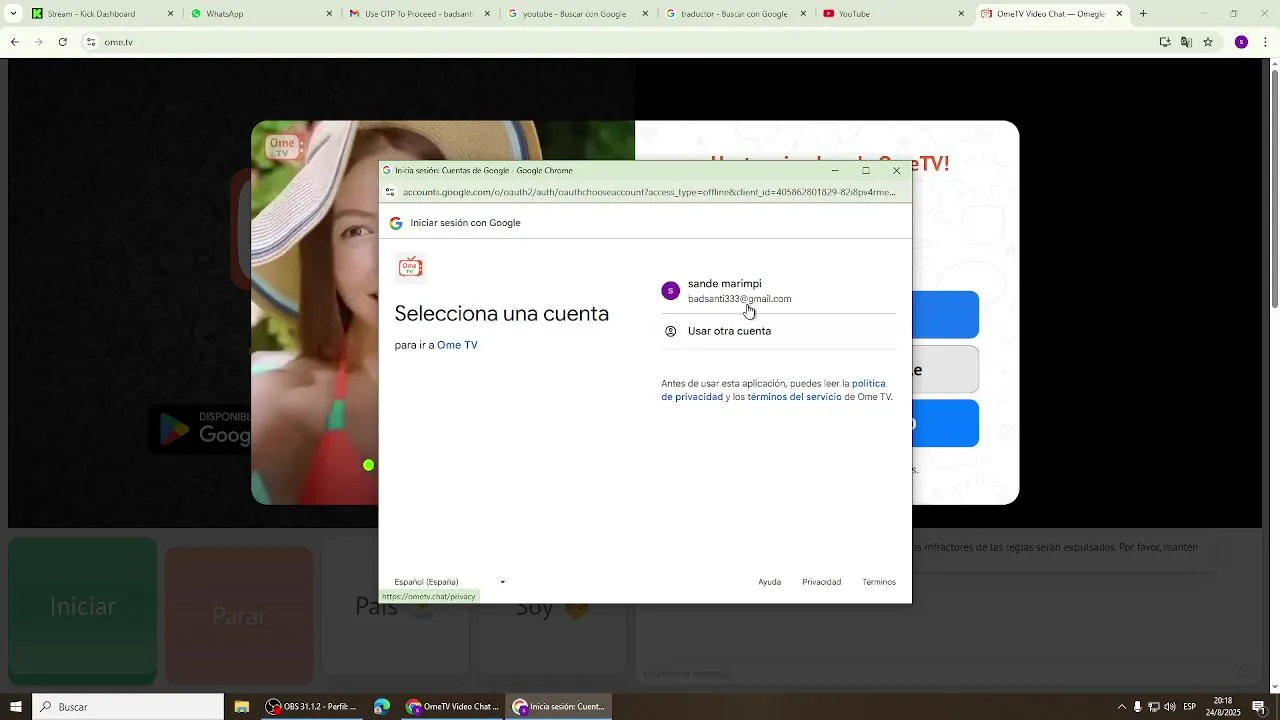Click the Buscar taskbar search box

pos(128,707)
